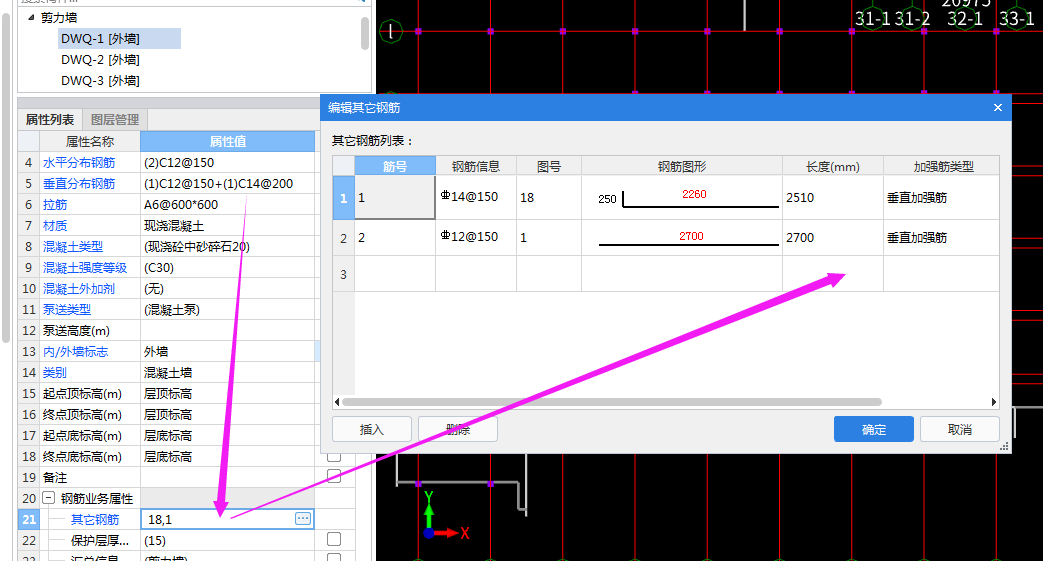Toggle the checkbox in the 保护层厚 row
The width and height of the screenshot is (1043, 561).
[334, 539]
